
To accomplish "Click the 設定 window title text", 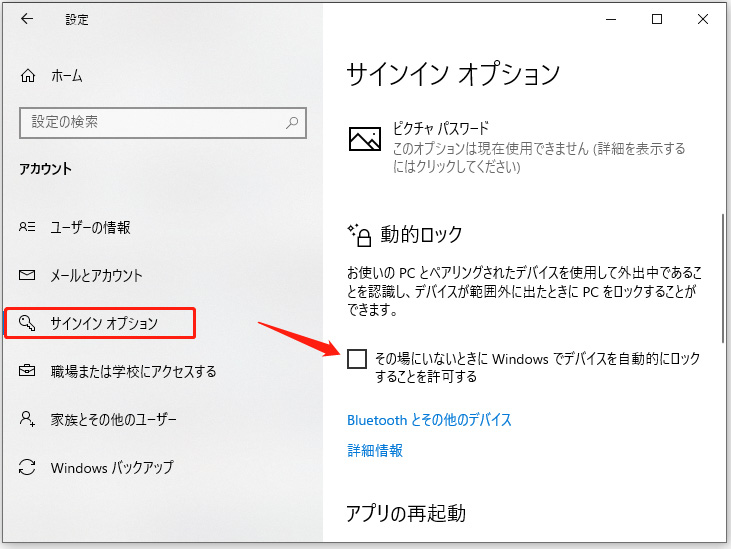I will point(77,20).
